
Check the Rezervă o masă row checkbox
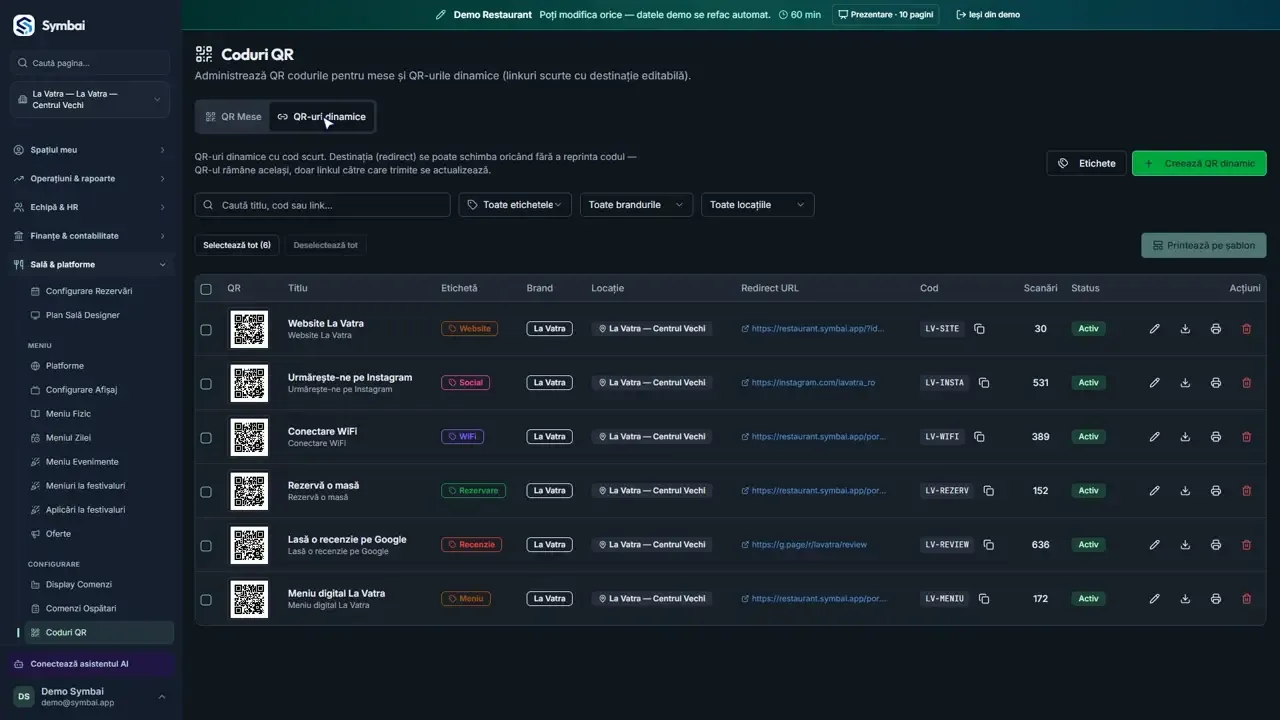[206, 492]
